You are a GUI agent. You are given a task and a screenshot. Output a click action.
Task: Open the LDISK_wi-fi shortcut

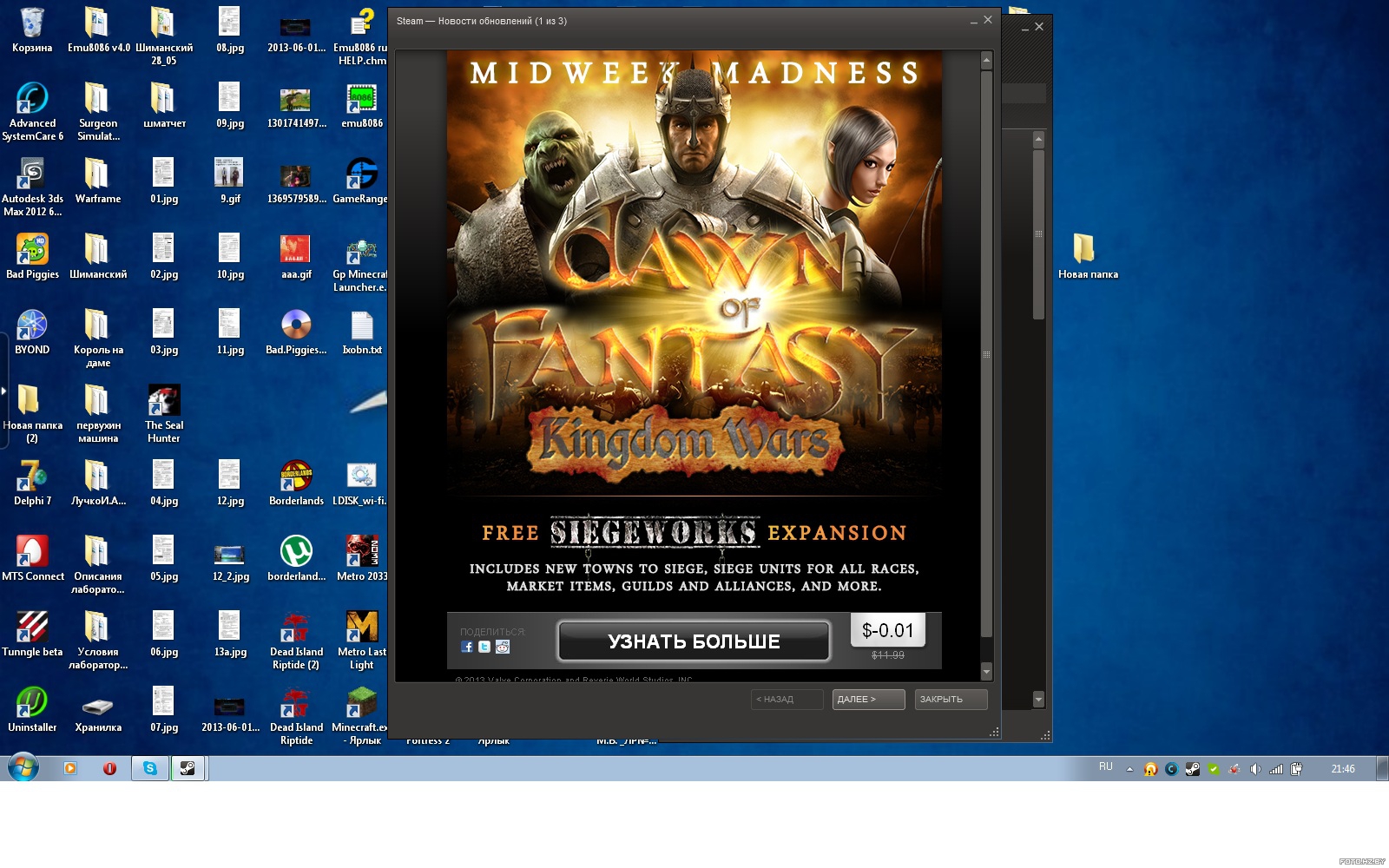point(361,483)
